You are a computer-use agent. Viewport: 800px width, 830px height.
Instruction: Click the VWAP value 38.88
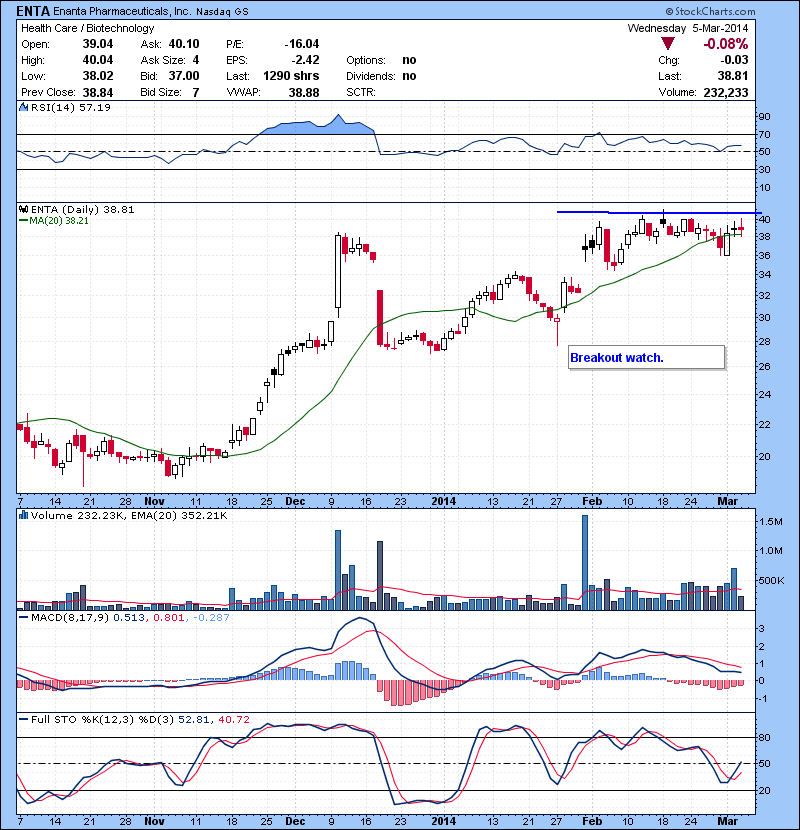coord(304,93)
